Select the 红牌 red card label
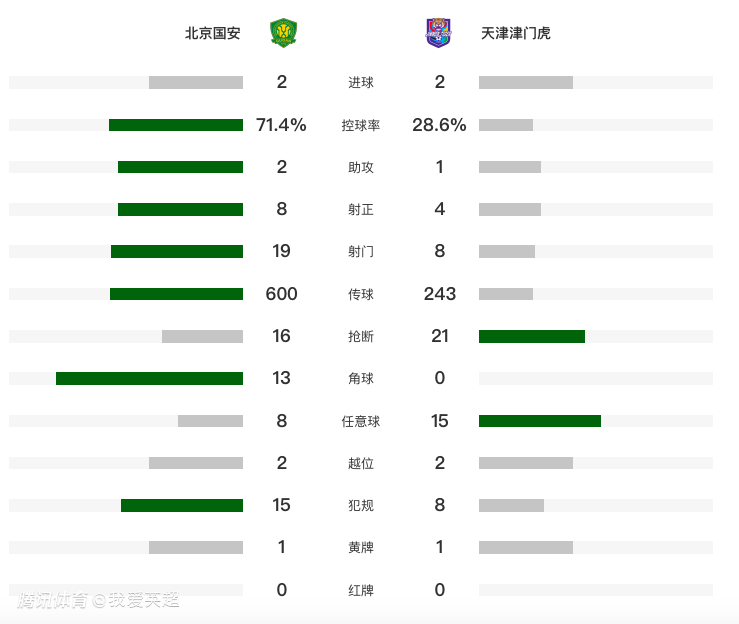739x624 pixels. pos(361,590)
